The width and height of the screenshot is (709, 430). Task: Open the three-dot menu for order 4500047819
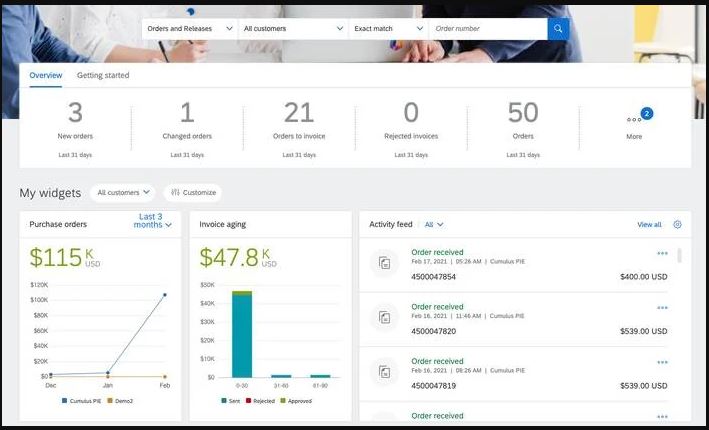(662, 362)
